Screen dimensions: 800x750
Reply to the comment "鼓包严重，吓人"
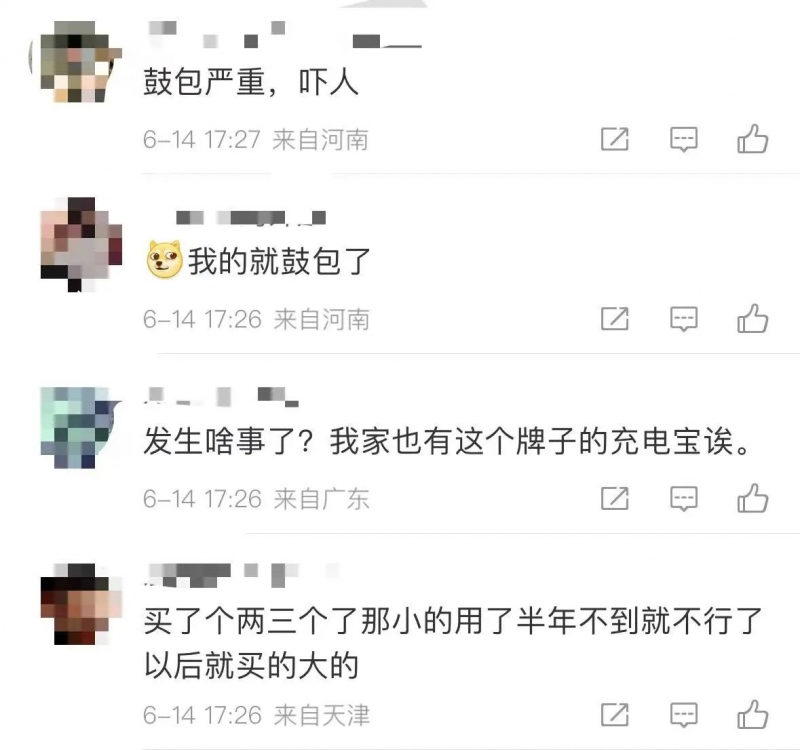point(684,139)
